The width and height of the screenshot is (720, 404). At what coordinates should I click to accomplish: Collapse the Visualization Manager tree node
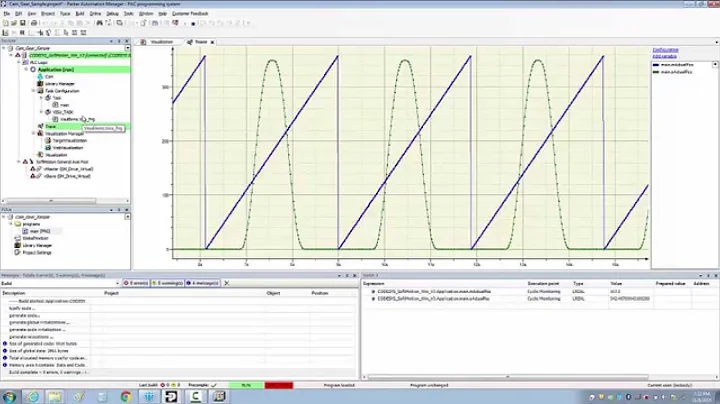click(x=34, y=134)
